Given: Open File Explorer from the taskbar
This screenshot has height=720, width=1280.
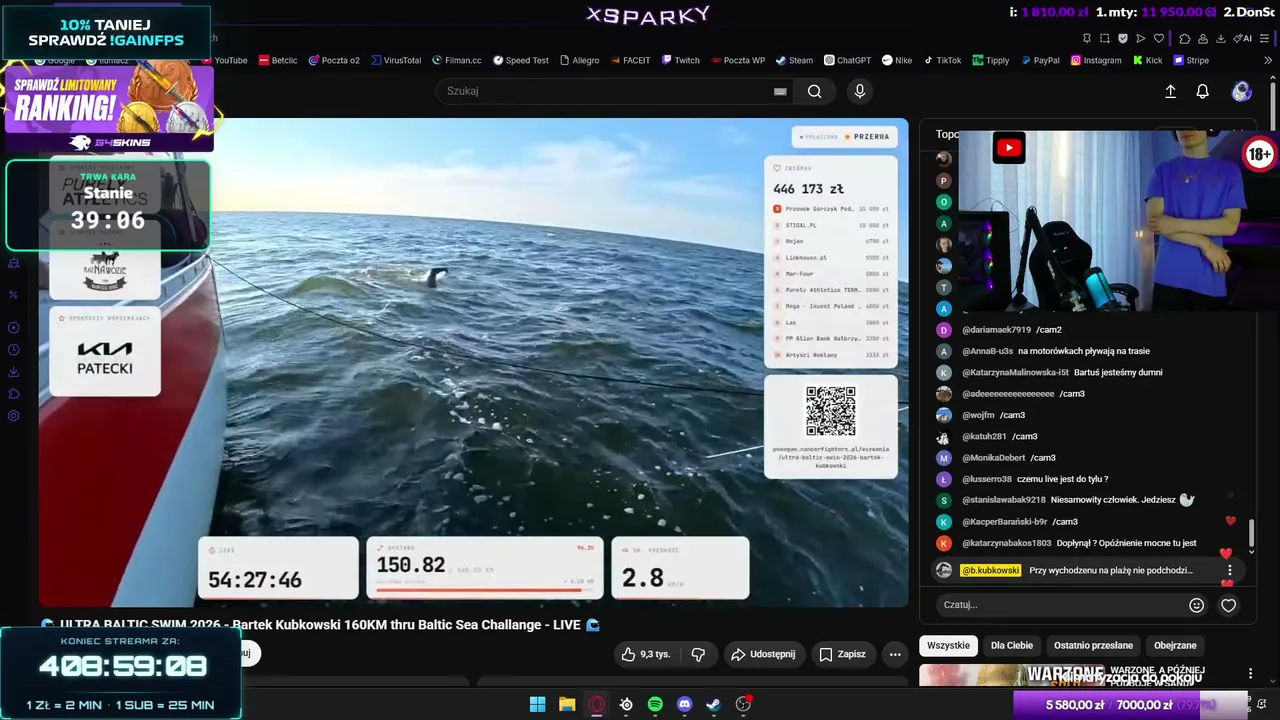Looking at the screenshot, I should (x=567, y=704).
